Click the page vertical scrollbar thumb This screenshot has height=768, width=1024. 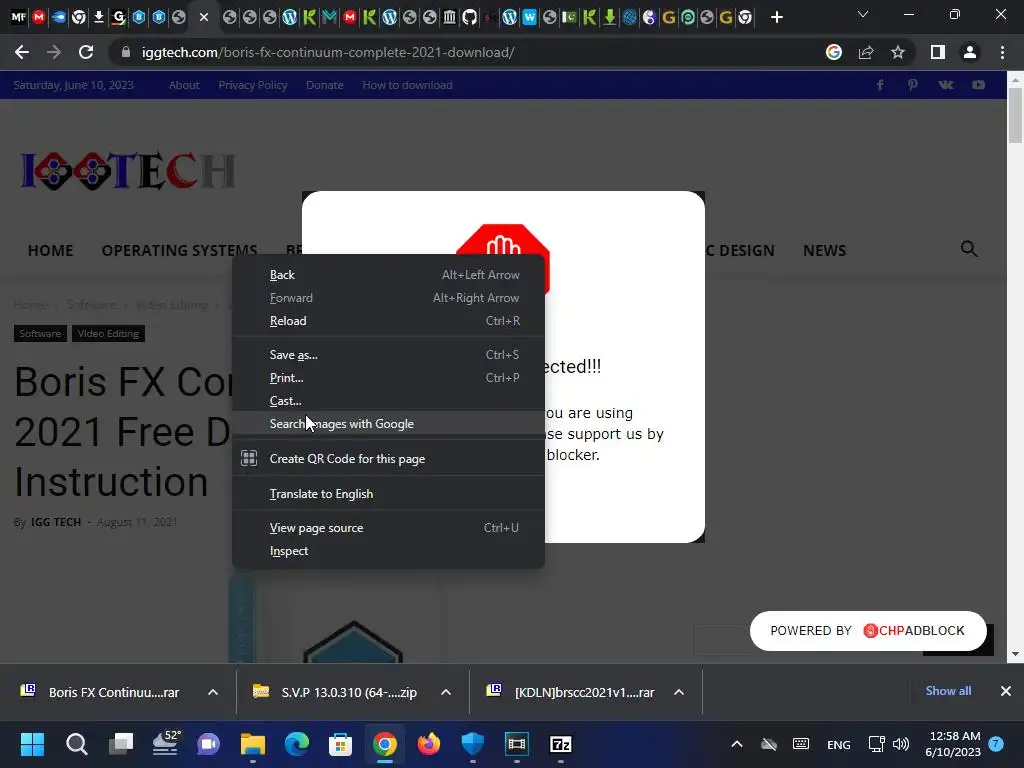pyautogui.click(x=1015, y=115)
